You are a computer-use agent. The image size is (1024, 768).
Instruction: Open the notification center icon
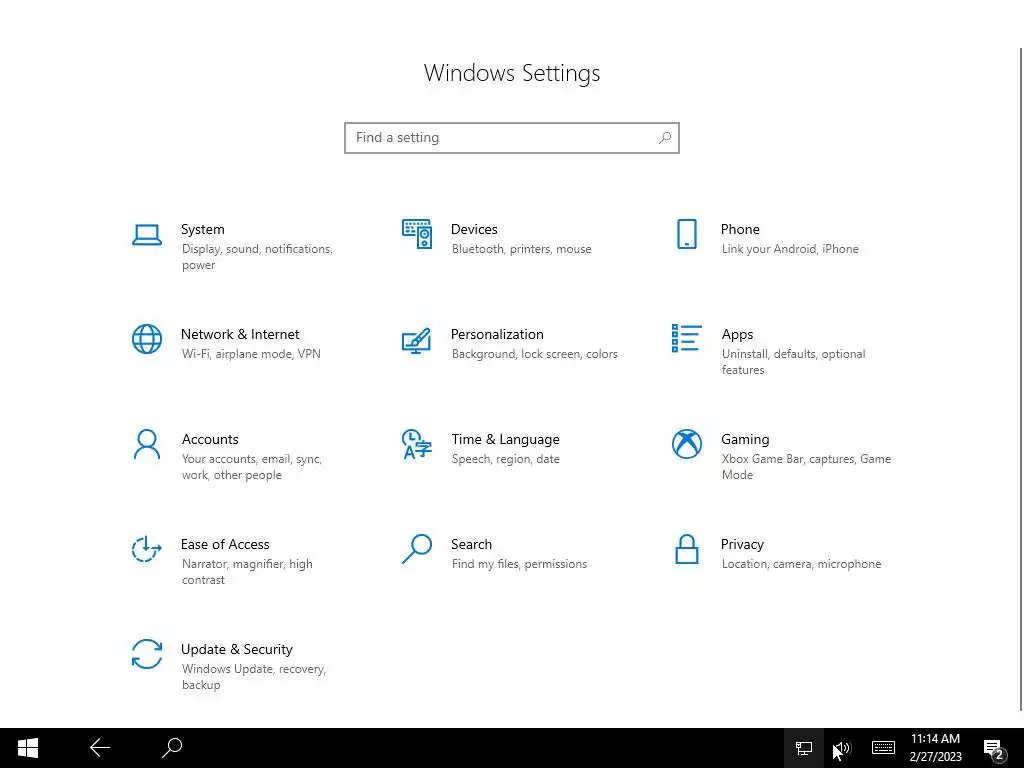[x=993, y=749]
